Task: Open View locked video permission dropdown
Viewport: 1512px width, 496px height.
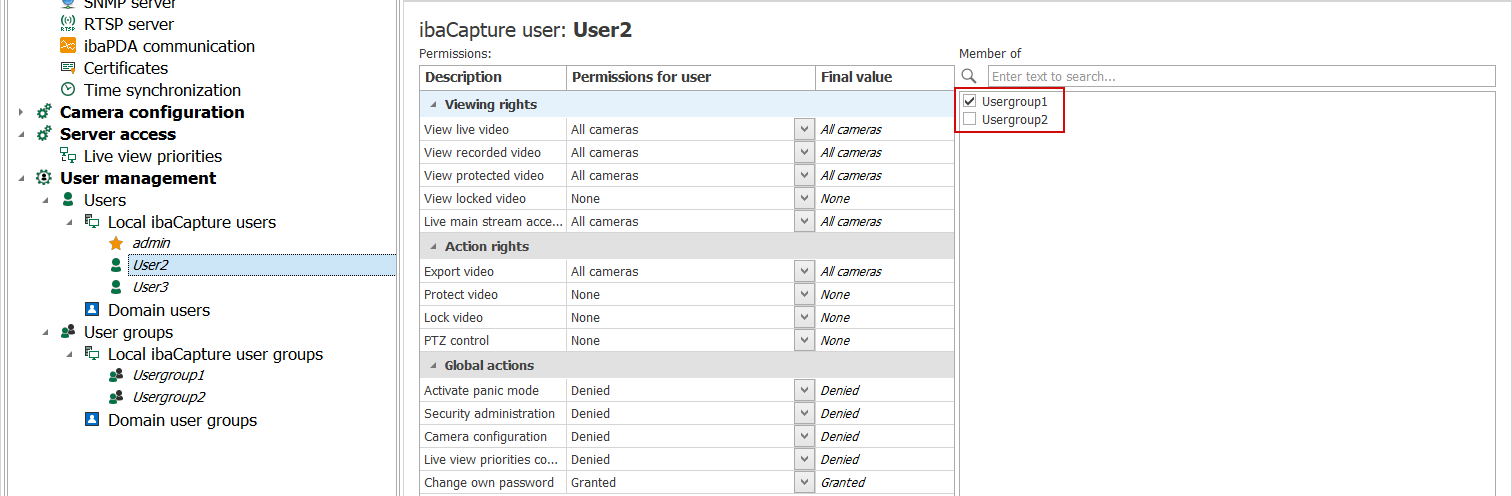Action: pyautogui.click(x=804, y=198)
